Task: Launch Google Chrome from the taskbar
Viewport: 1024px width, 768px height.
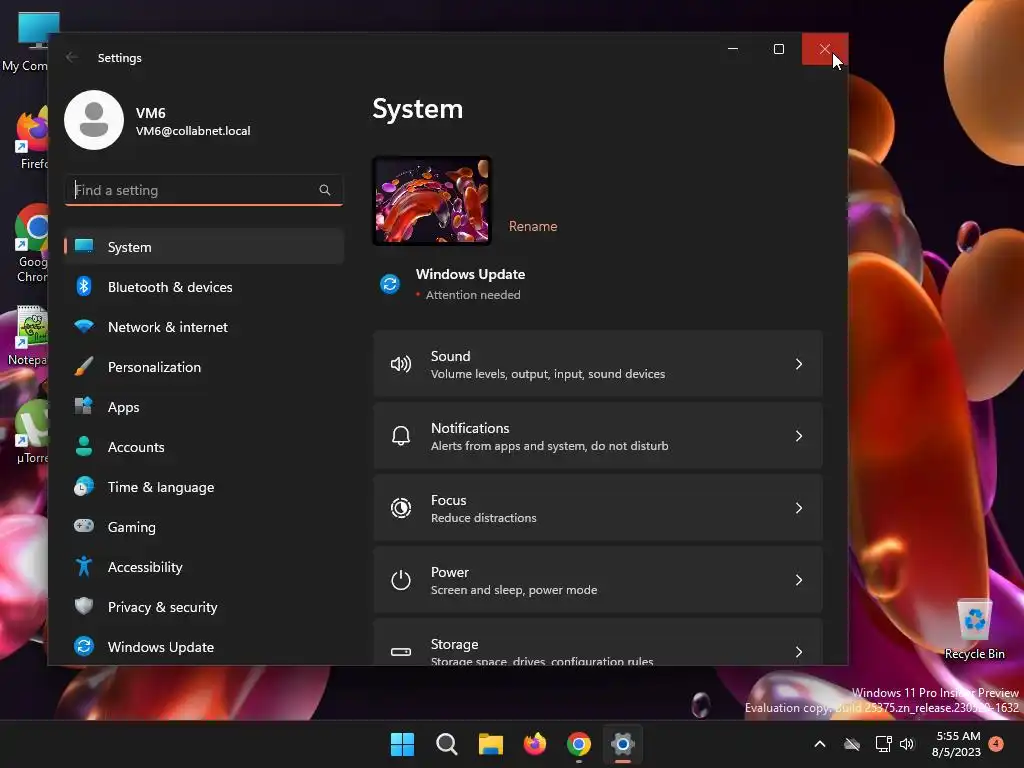Action: pyautogui.click(x=579, y=744)
